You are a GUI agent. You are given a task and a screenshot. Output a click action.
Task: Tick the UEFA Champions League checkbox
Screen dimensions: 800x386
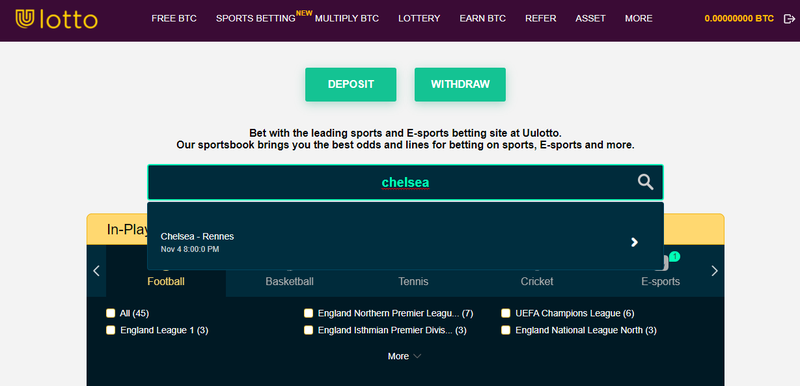(506, 313)
